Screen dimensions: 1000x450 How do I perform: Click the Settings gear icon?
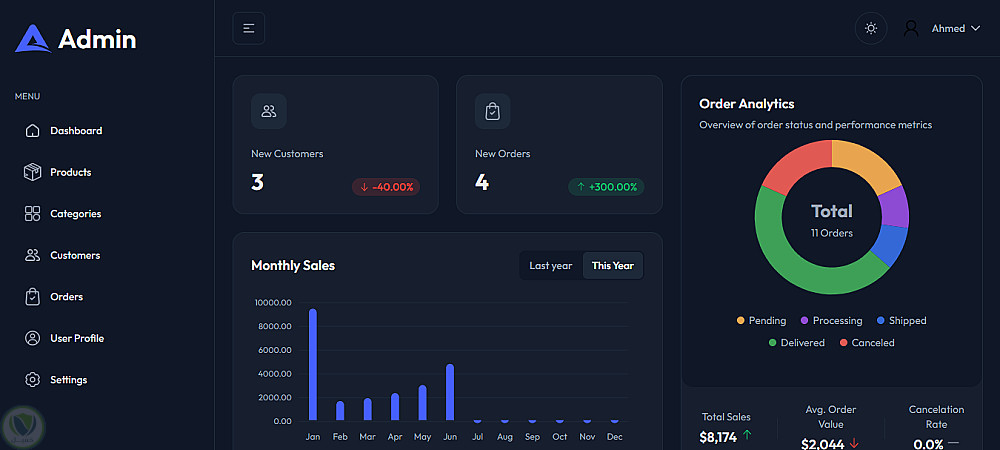[x=33, y=379]
